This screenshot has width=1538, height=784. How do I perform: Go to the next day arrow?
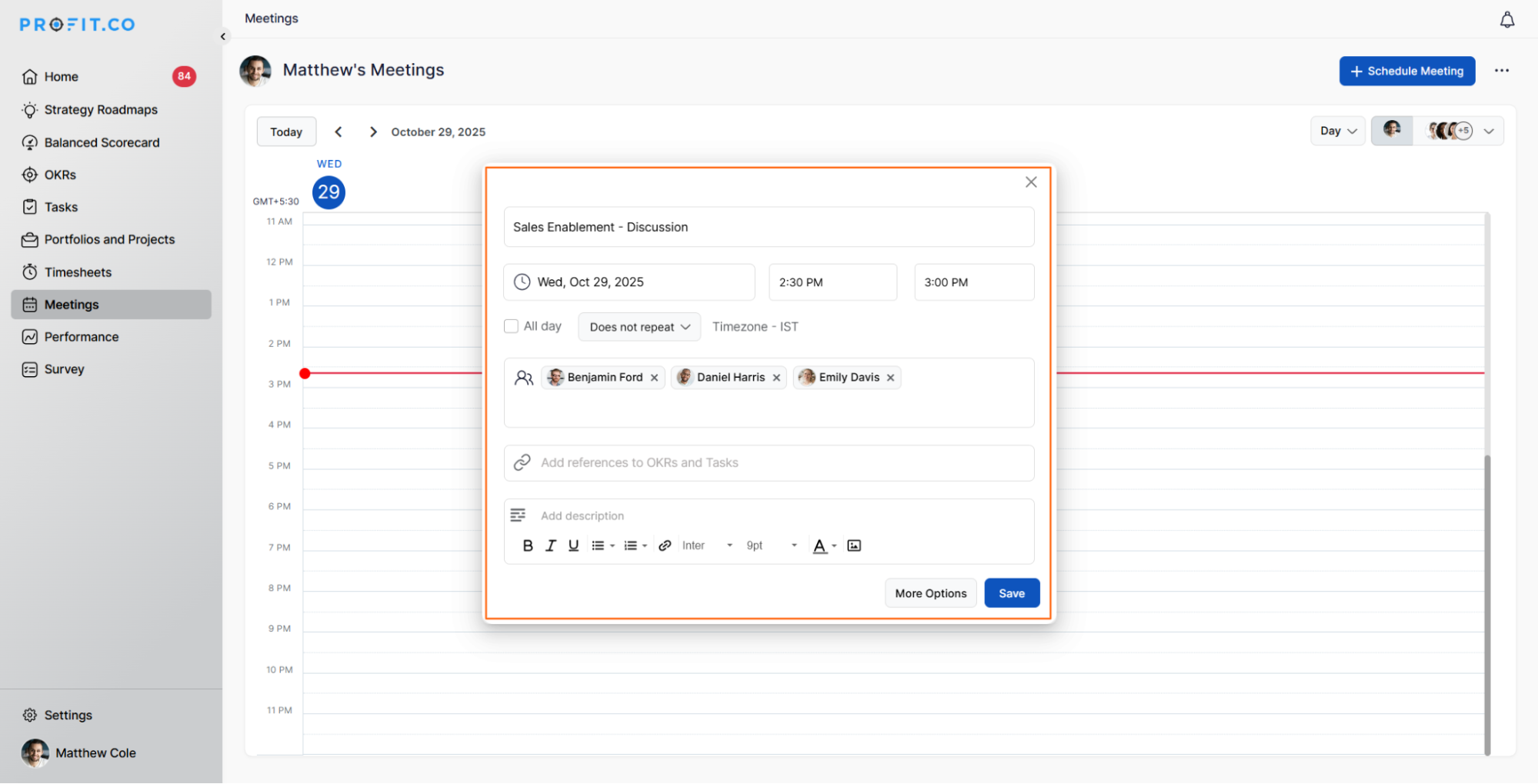click(x=373, y=132)
